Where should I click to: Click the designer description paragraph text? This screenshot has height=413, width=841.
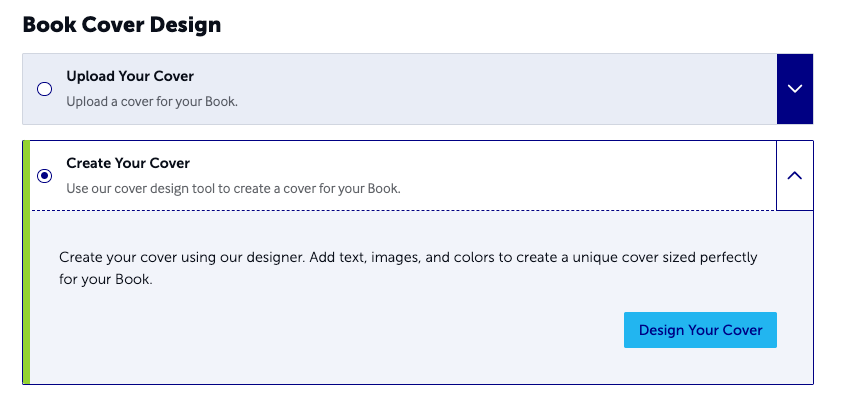[408, 268]
